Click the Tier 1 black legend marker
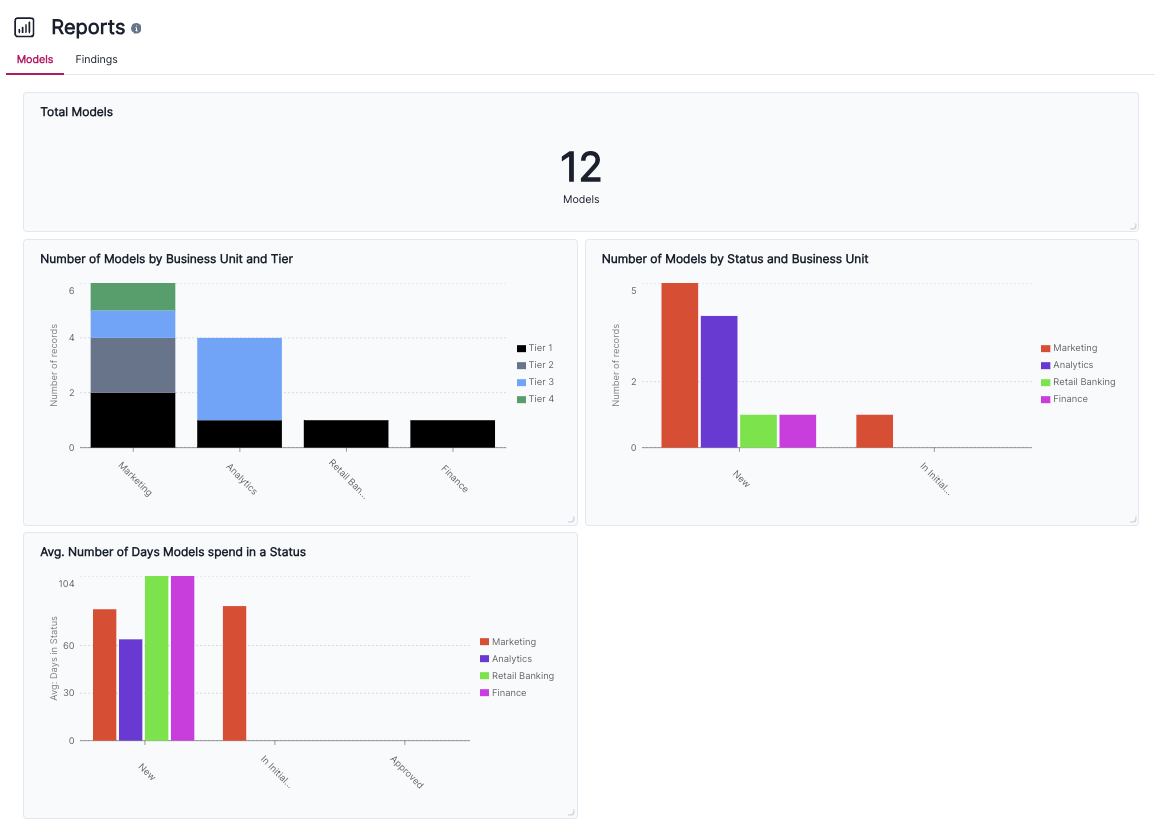Image resolution: width=1155 pixels, height=838 pixels. click(522, 347)
